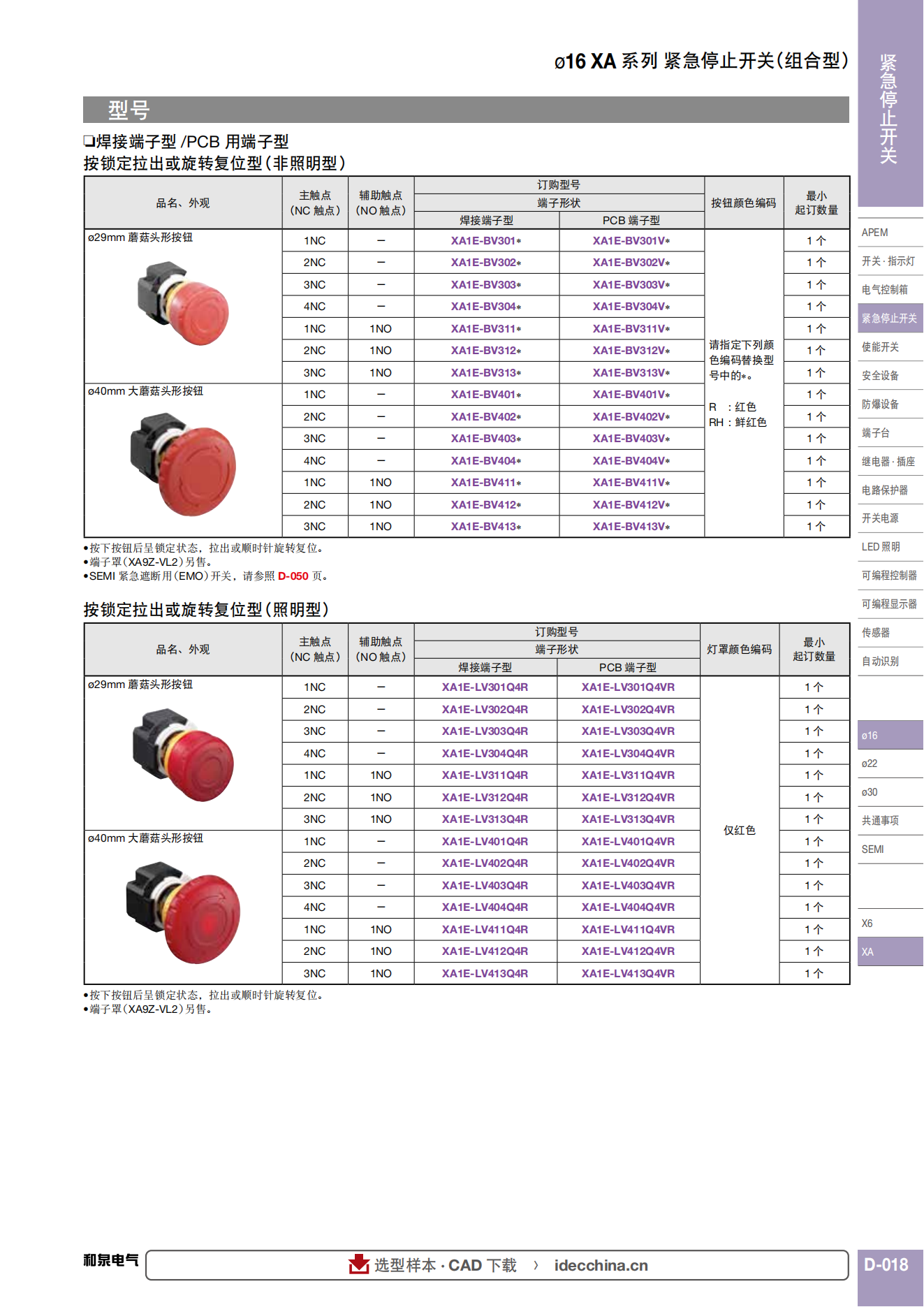Click the ø29mm illuminated mushroom button photo
Screen dimensions: 924x1307
point(183,754)
